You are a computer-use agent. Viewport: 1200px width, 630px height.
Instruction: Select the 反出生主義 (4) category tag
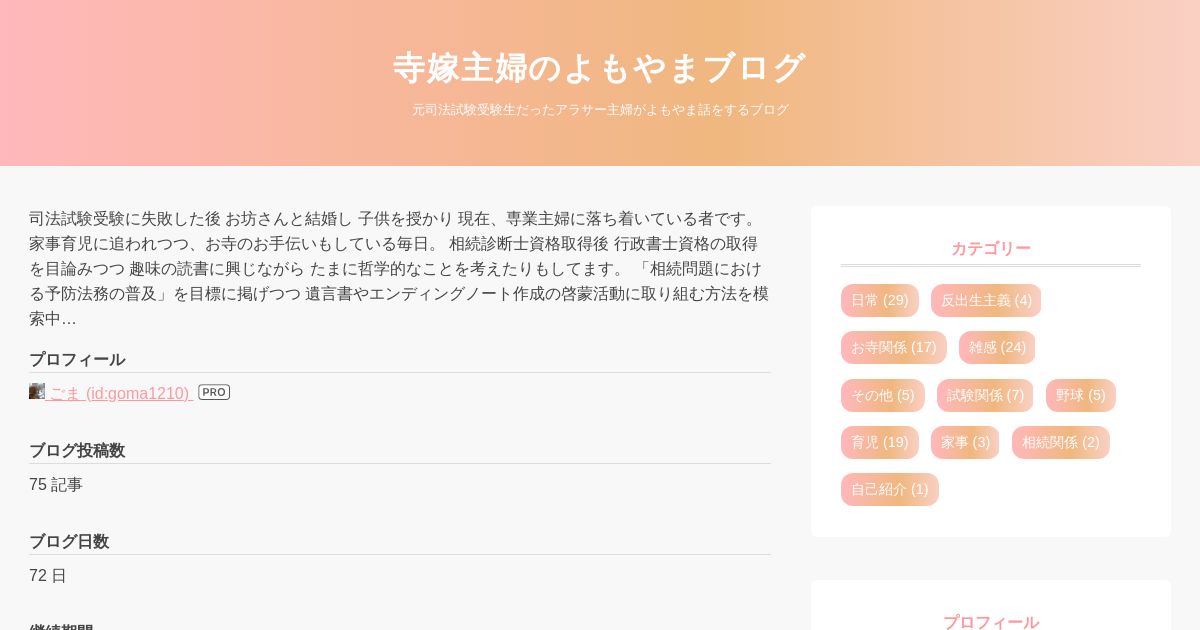click(986, 300)
